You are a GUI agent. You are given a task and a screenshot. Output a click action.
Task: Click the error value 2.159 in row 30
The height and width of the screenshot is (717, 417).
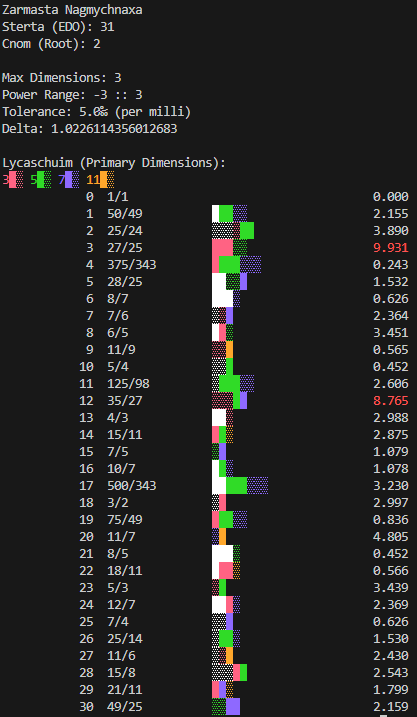tap(390, 706)
